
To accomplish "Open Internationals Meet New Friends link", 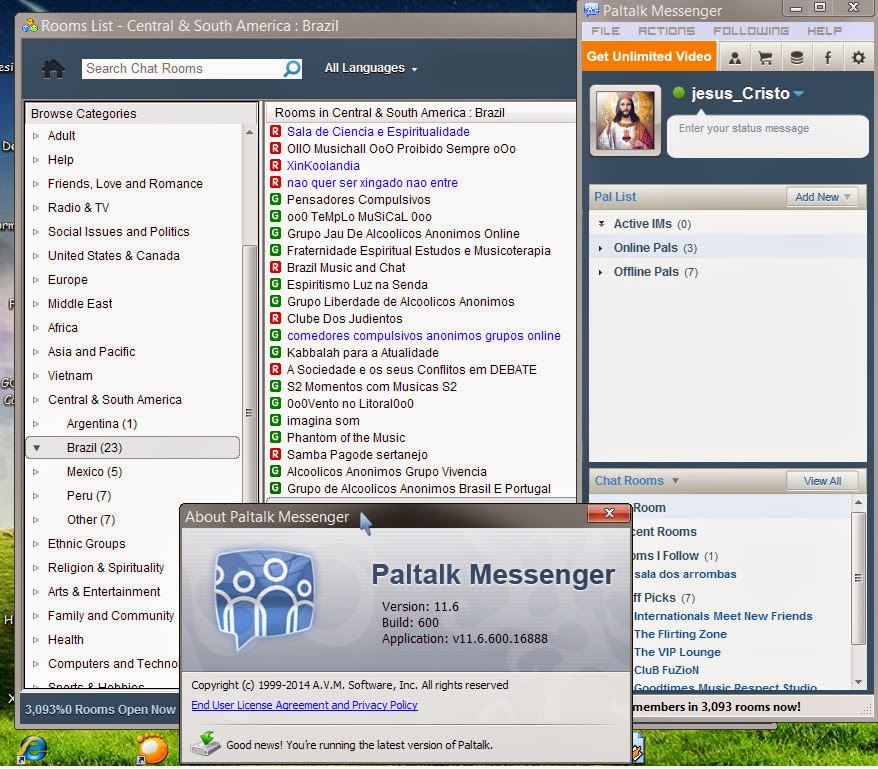I will (x=723, y=616).
